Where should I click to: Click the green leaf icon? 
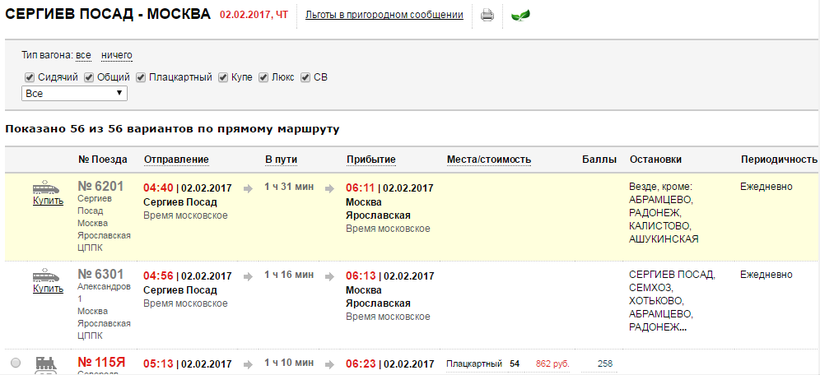(x=520, y=16)
